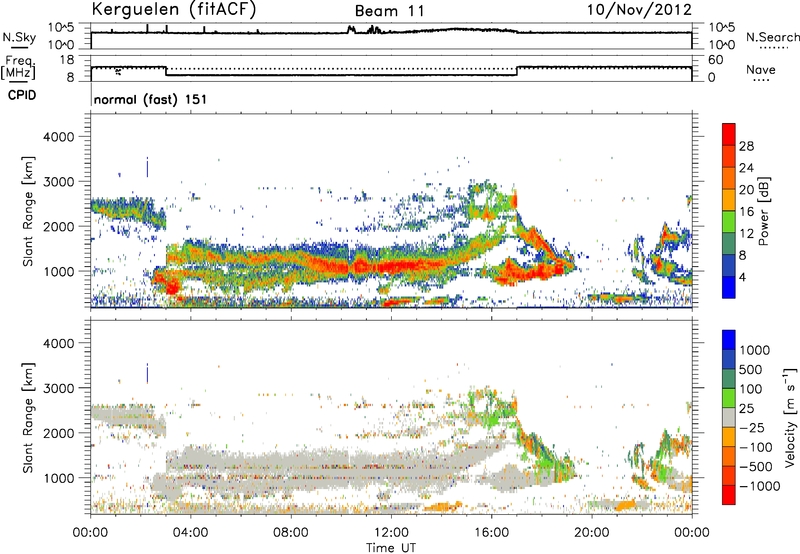
Task: Click the 12 tick on Power colorbar
Action: tap(746, 234)
